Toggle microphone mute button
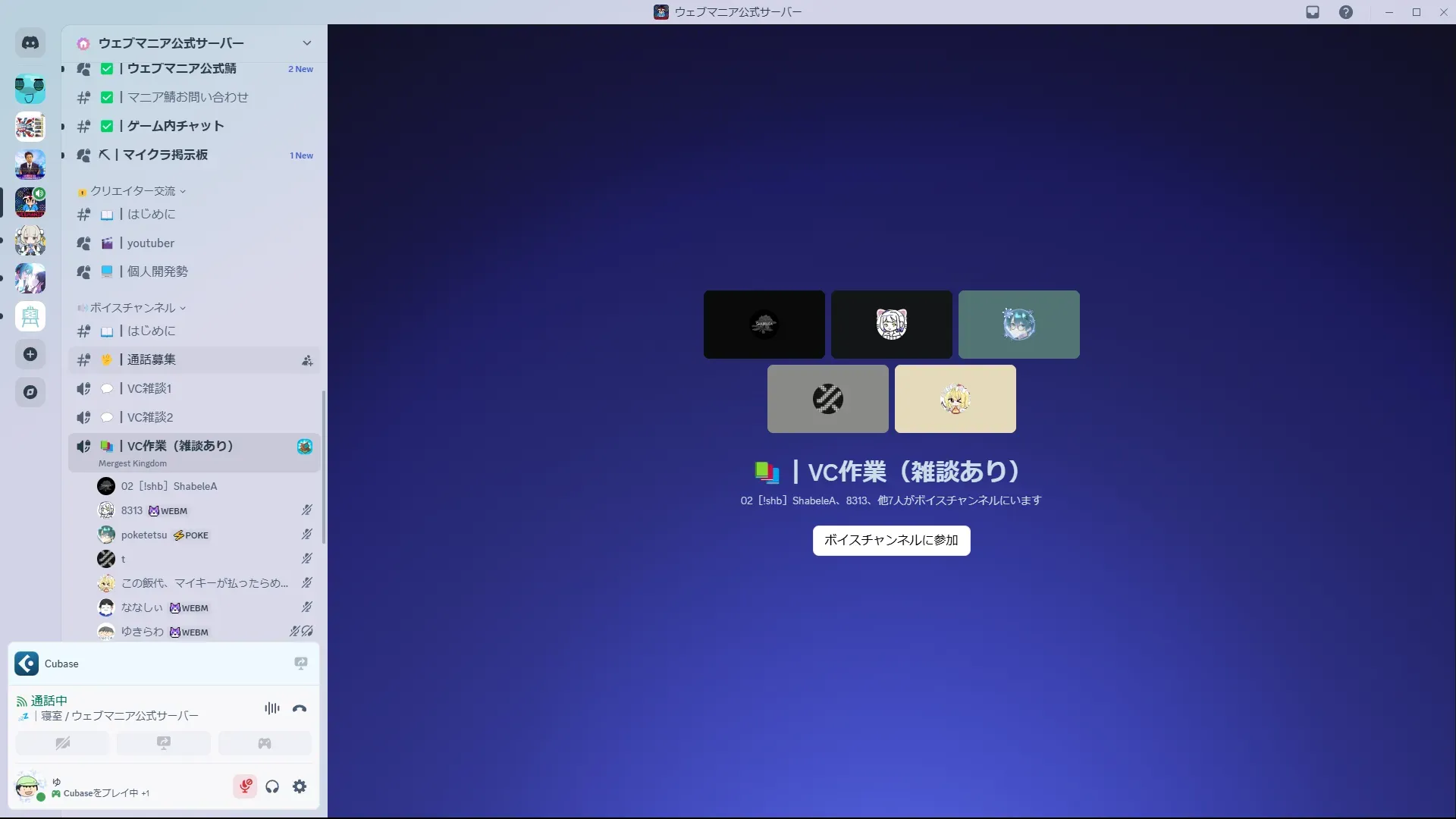The image size is (1456, 819). [245, 786]
